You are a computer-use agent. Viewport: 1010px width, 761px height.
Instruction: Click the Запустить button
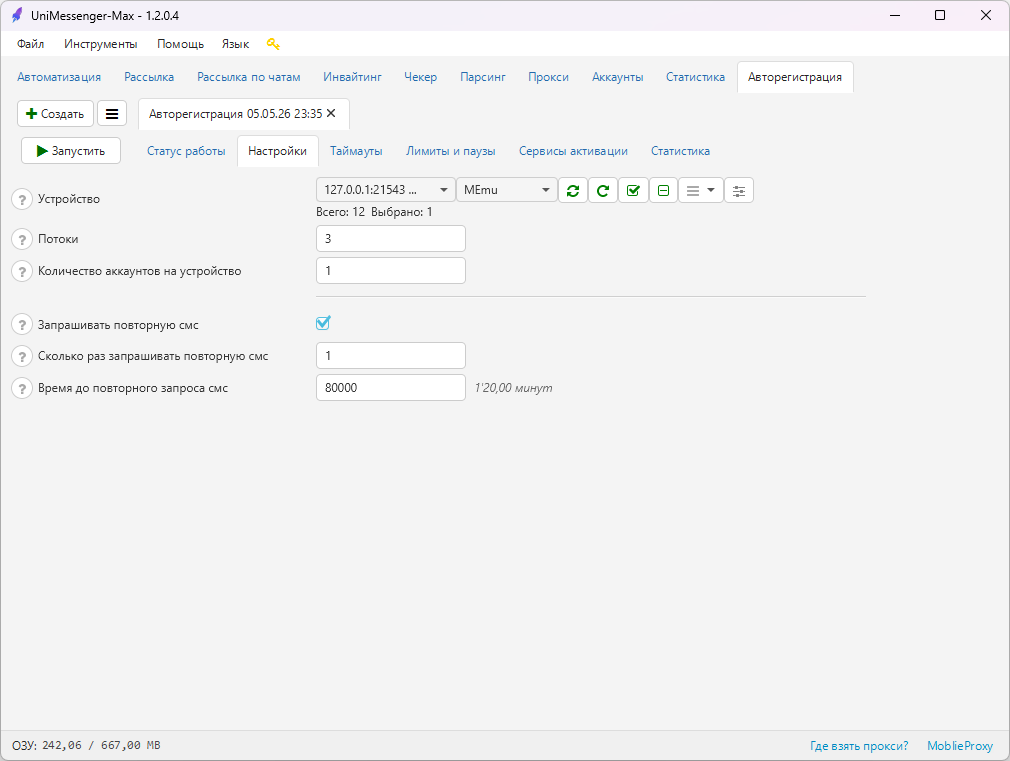click(x=71, y=151)
